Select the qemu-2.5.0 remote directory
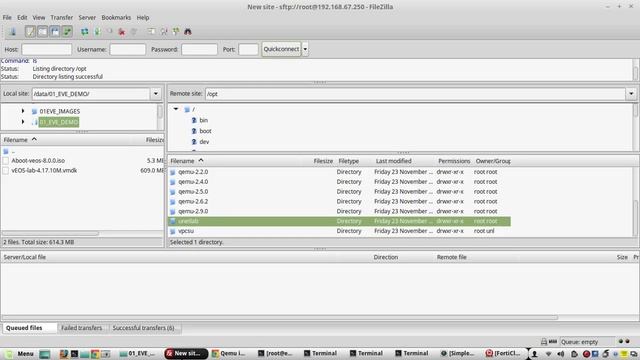Image resolution: width=640 pixels, height=360 pixels. [339, 191]
